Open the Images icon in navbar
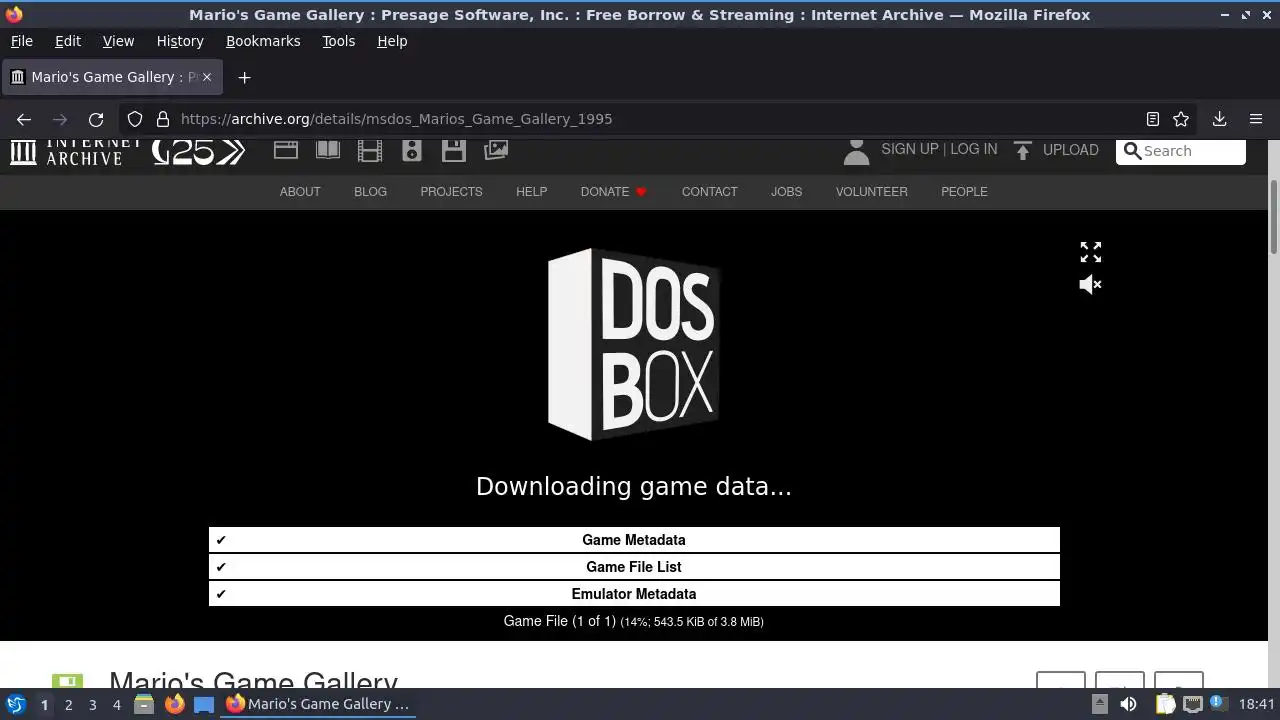1280x720 pixels. [x=496, y=150]
